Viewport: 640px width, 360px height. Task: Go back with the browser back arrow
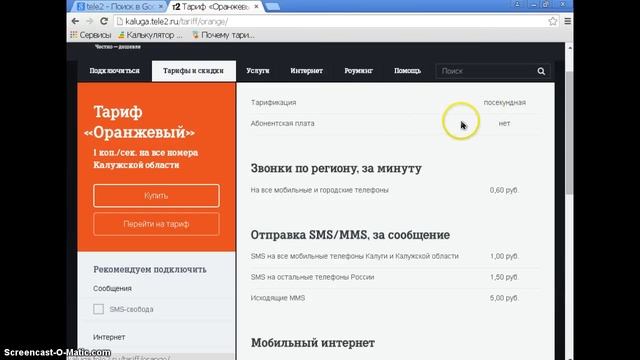tap(75, 21)
